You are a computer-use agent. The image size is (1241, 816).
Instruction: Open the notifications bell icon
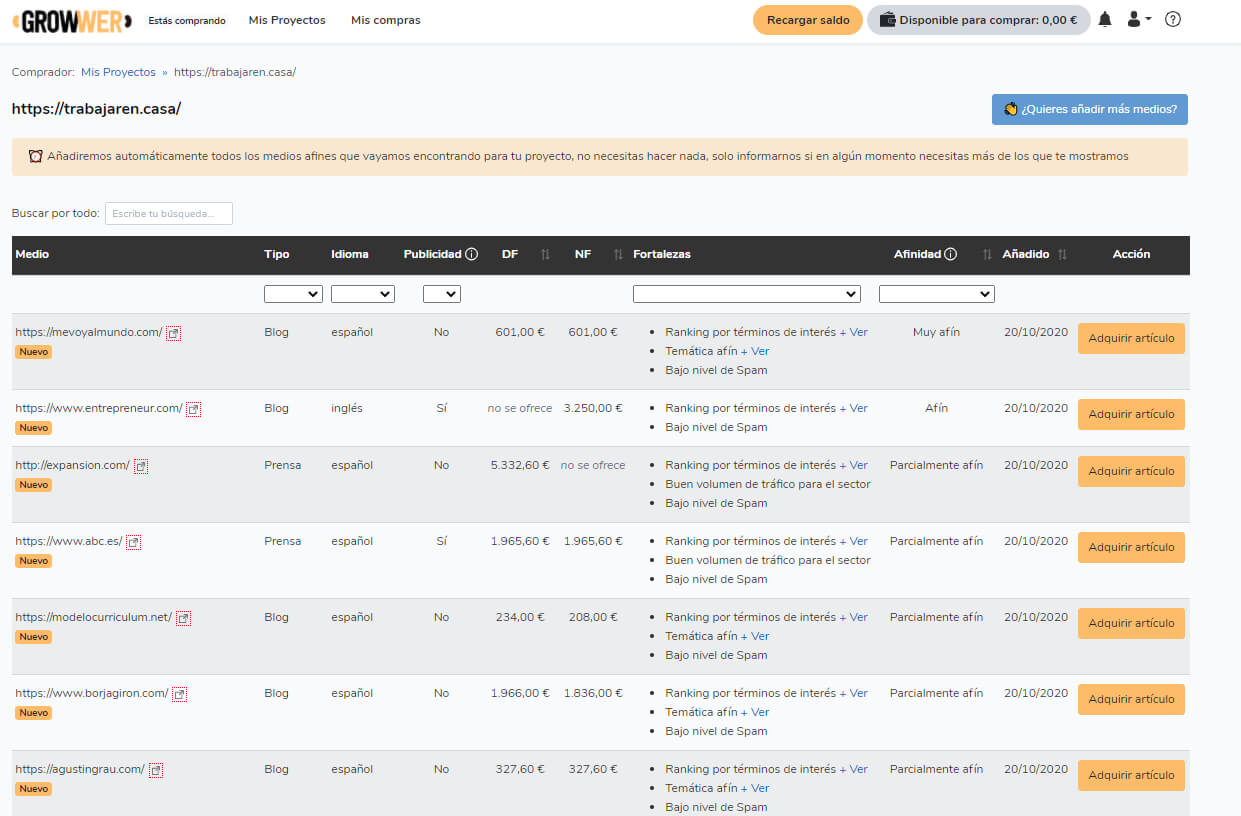[x=1105, y=20]
